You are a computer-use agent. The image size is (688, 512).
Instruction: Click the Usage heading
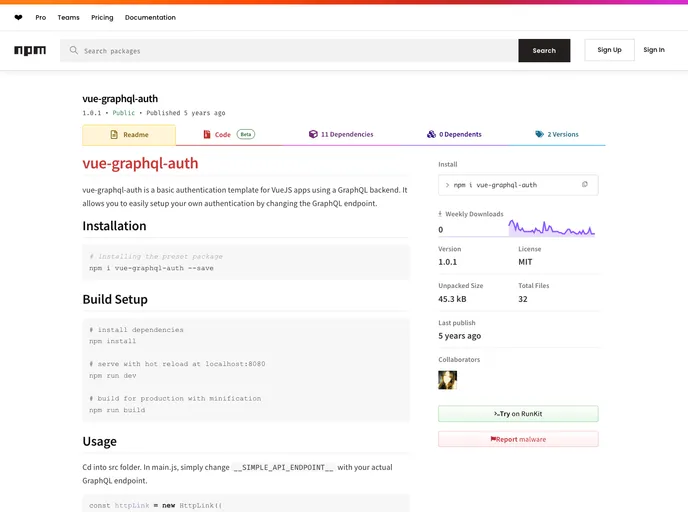(x=100, y=441)
